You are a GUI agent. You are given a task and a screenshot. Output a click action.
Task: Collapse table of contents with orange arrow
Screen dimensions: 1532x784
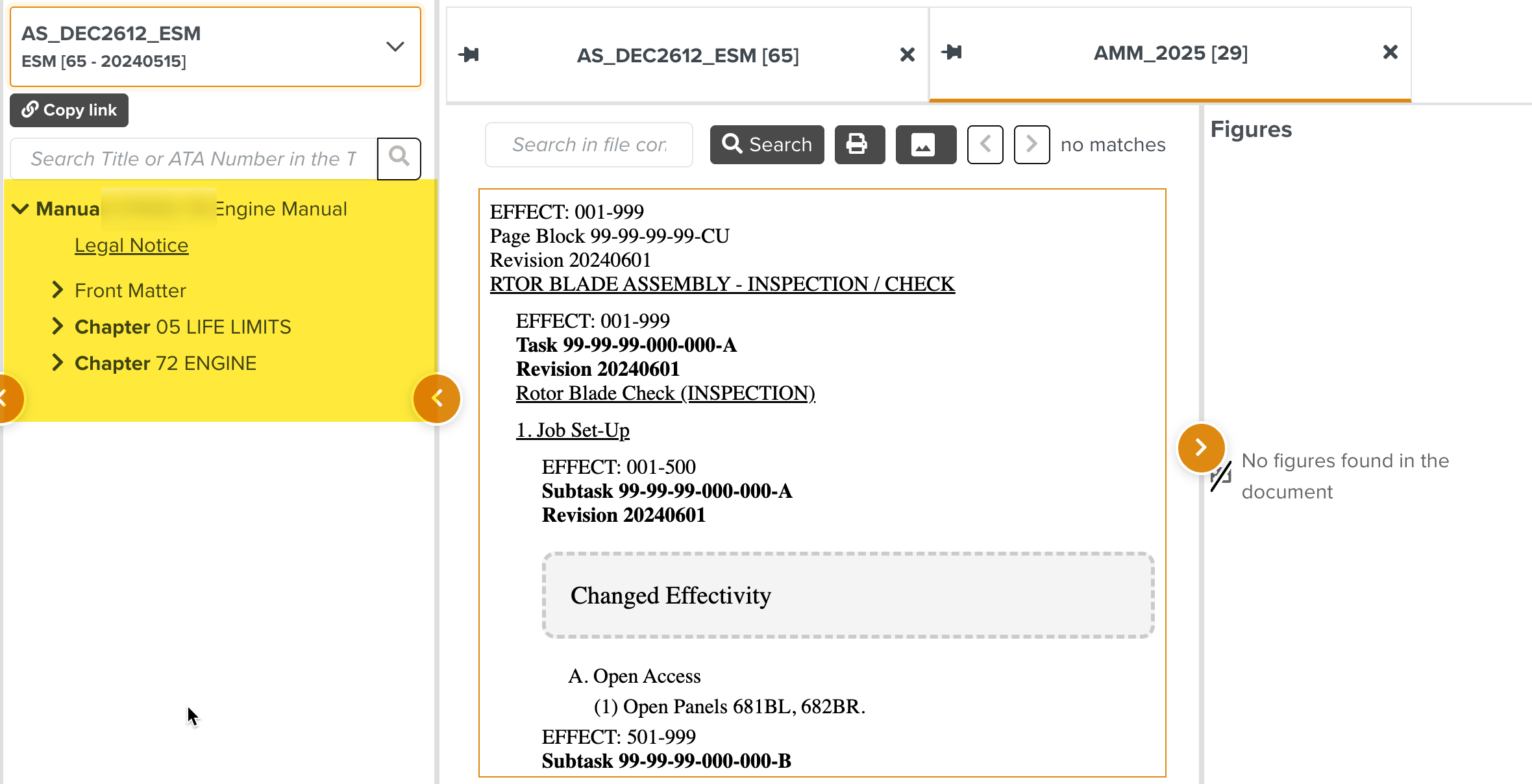click(437, 398)
